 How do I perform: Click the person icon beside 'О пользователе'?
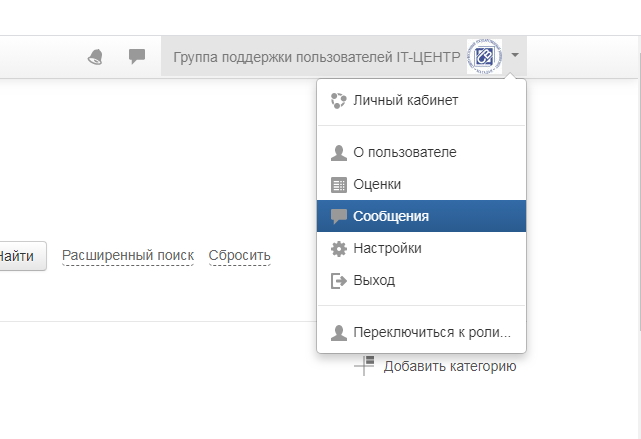click(x=338, y=153)
